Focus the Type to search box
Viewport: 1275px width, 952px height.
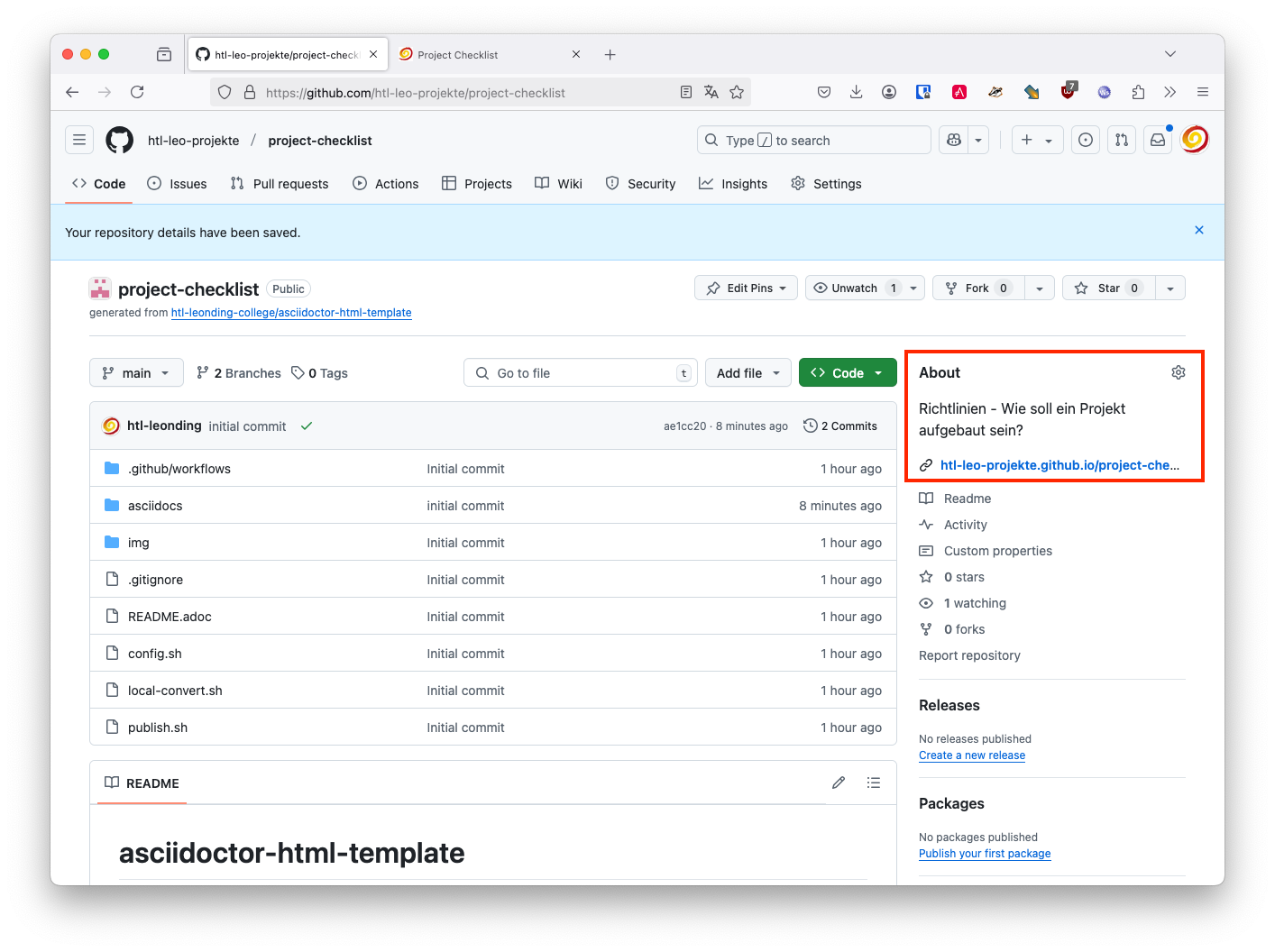(814, 140)
